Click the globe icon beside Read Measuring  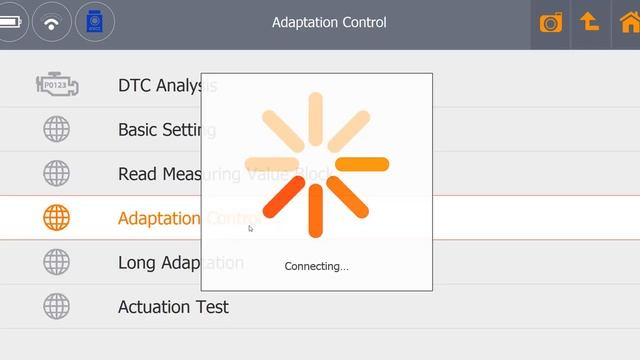[x=56, y=173]
